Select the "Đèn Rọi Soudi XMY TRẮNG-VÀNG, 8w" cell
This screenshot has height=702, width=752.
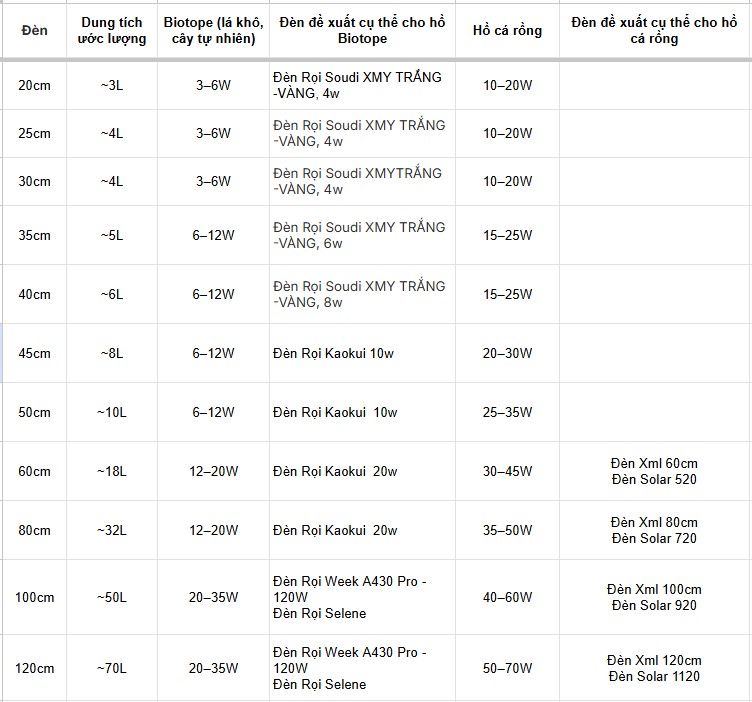tap(362, 294)
